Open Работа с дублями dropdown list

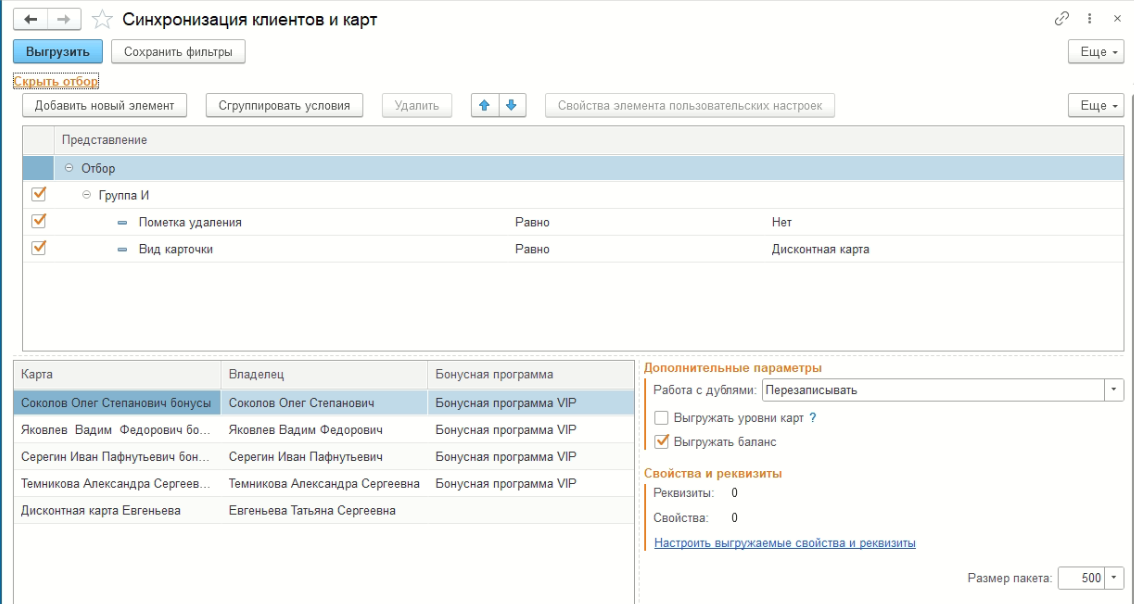[1114, 389]
